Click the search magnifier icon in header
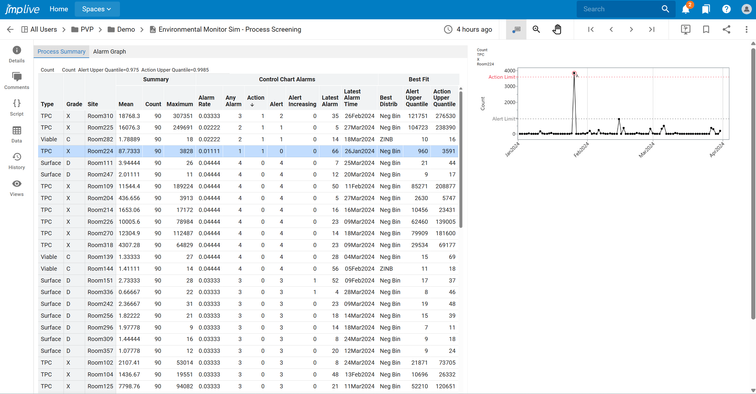This screenshot has height=394, width=756. [x=665, y=9]
